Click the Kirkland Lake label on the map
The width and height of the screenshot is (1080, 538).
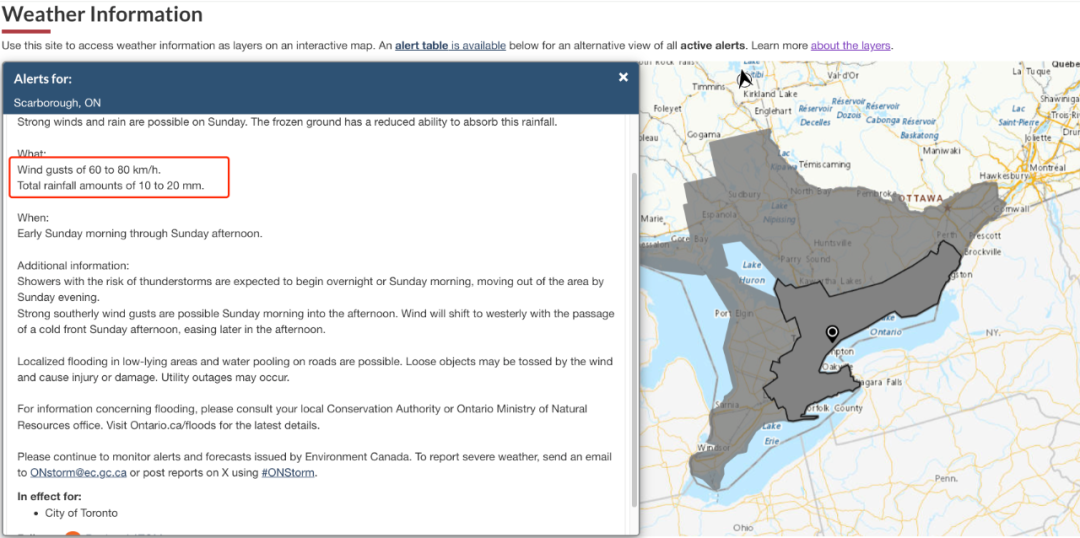[771, 93]
